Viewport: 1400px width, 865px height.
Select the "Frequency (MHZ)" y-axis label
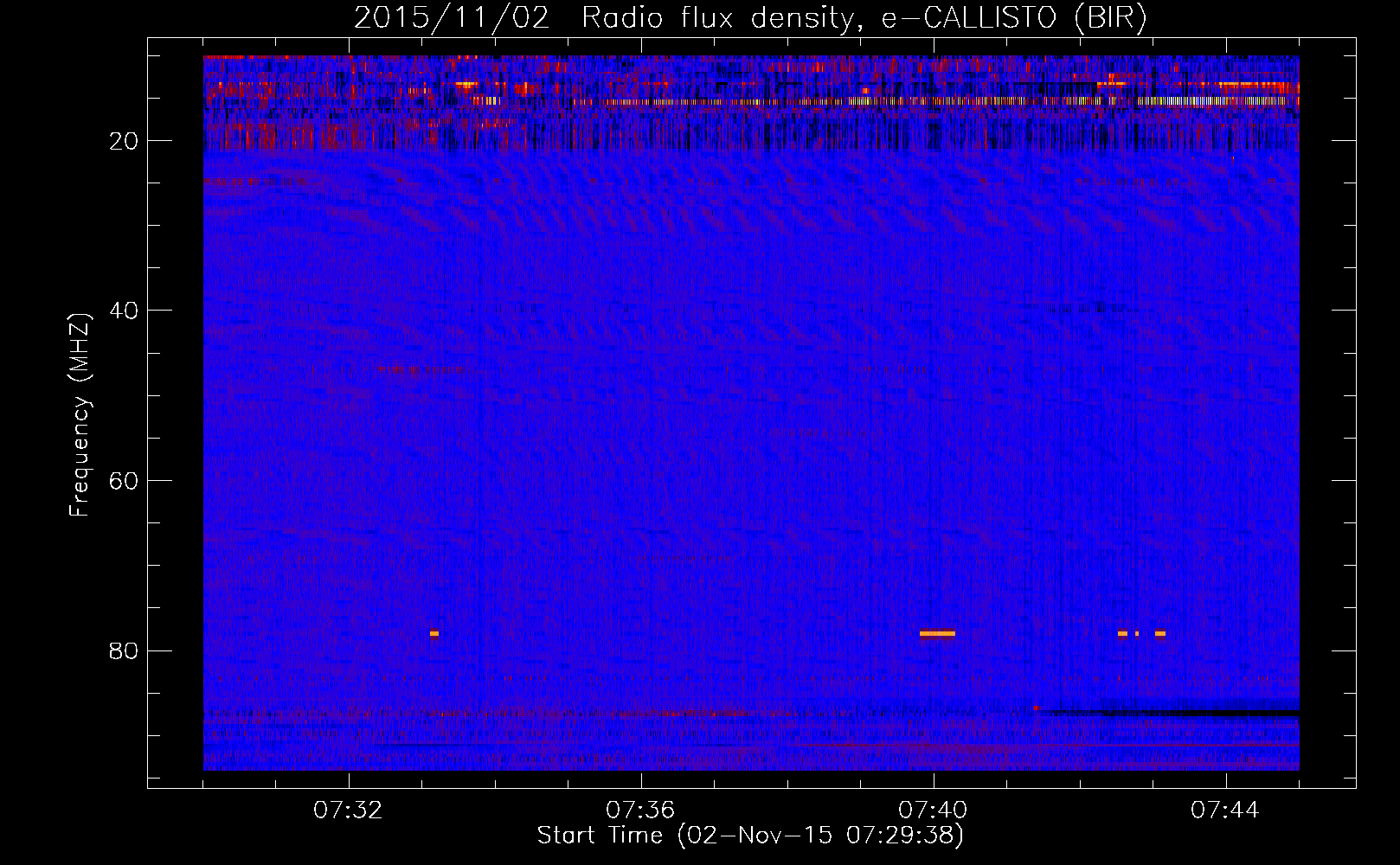tap(80, 415)
